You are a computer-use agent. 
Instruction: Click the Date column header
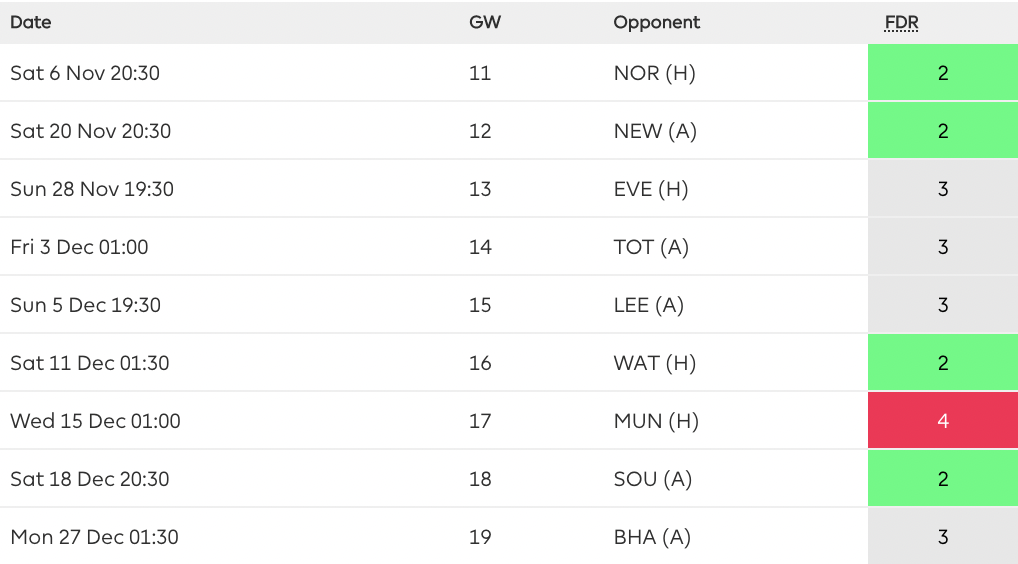pos(31,22)
